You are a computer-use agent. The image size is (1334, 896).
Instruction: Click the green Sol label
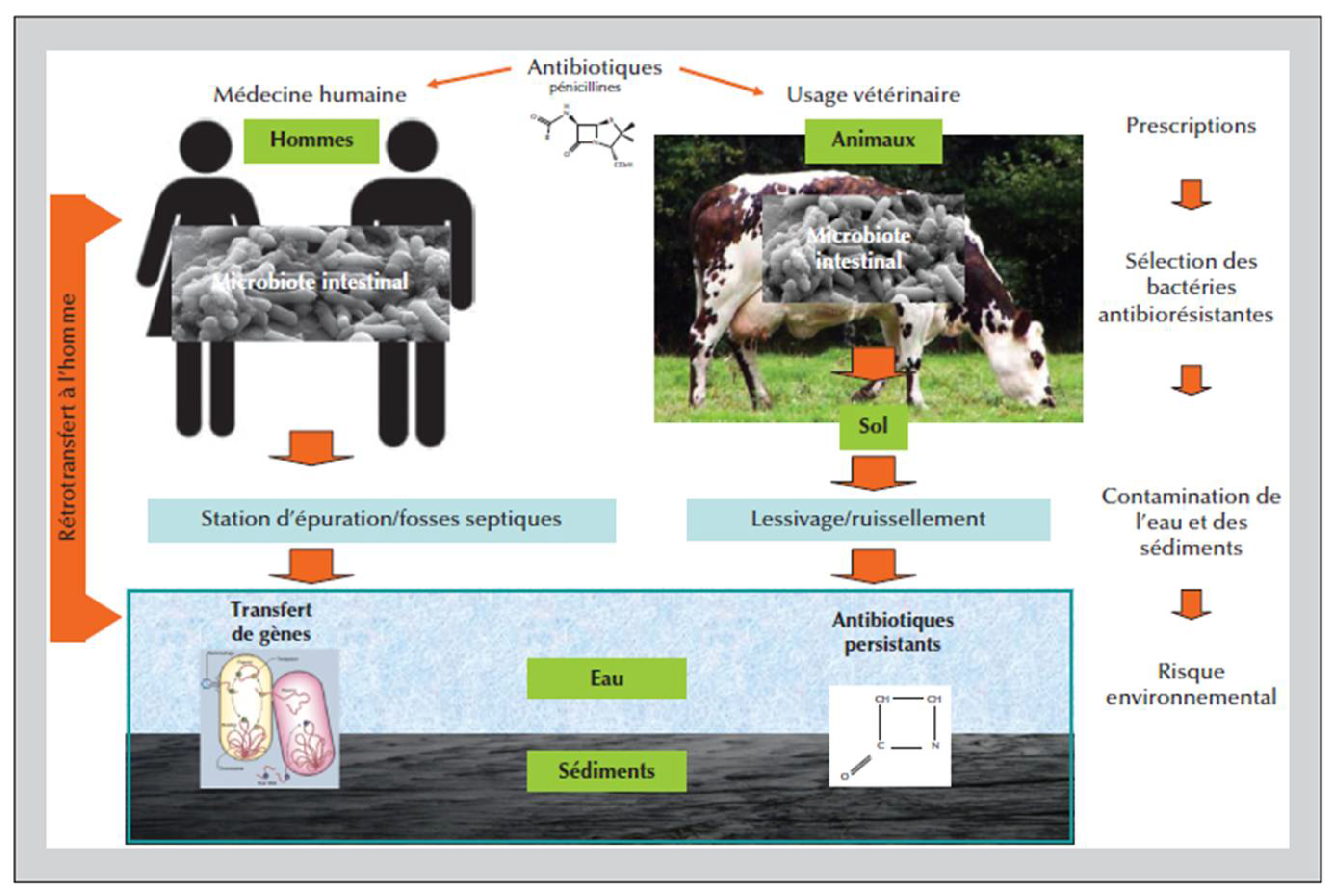coord(873,426)
